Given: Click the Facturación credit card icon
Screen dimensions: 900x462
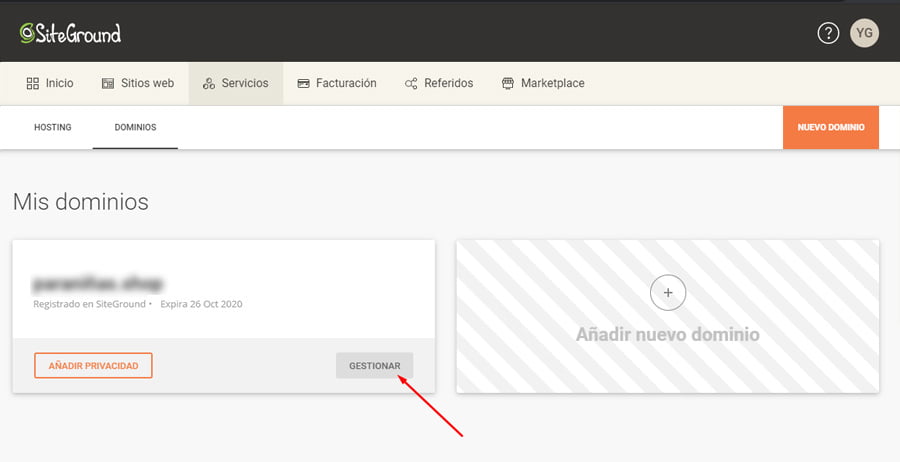Looking at the screenshot, I should pos(304,83).
